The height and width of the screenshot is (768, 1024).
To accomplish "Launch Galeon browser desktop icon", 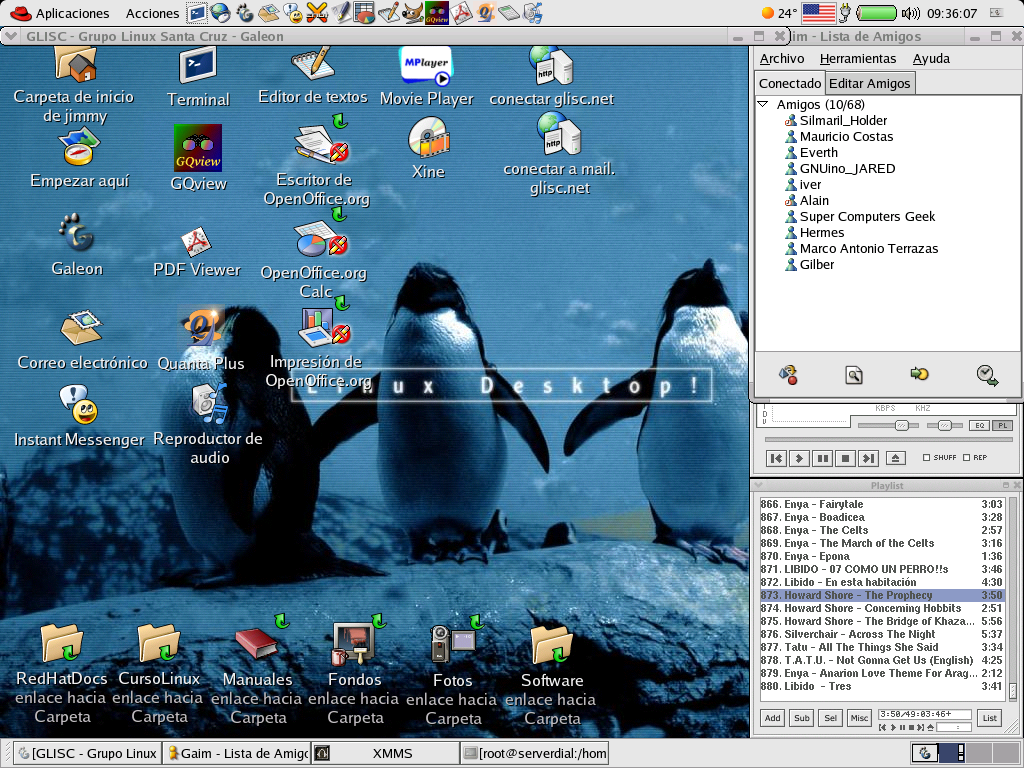I will 77,232.
